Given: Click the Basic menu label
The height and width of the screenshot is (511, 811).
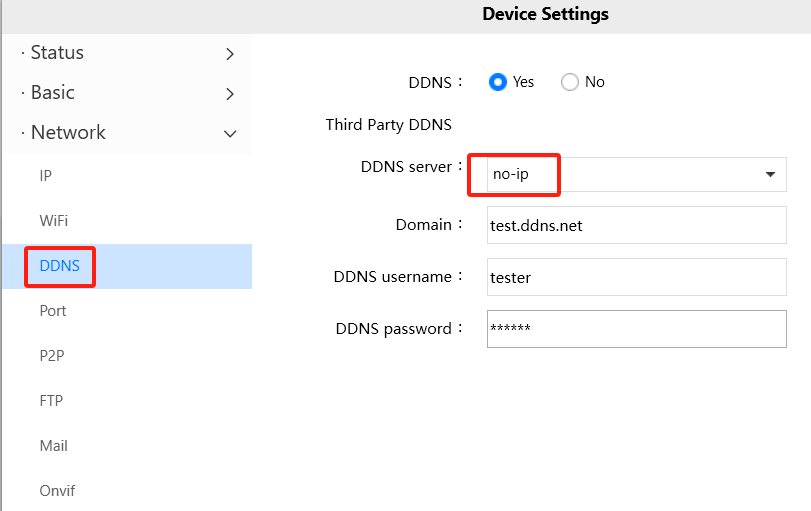Looking at the screenshot, I should [53, 93].
